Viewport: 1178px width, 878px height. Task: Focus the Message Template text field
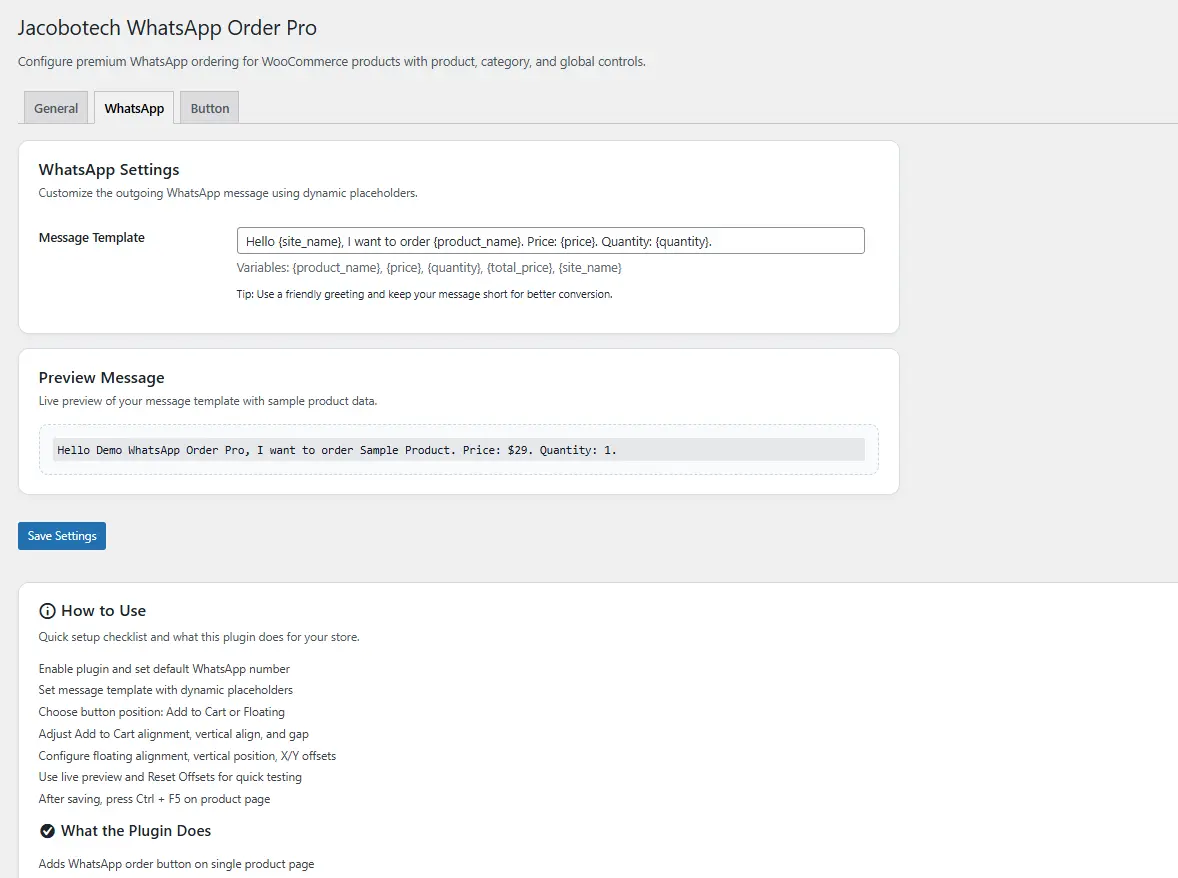click(550, 241)
